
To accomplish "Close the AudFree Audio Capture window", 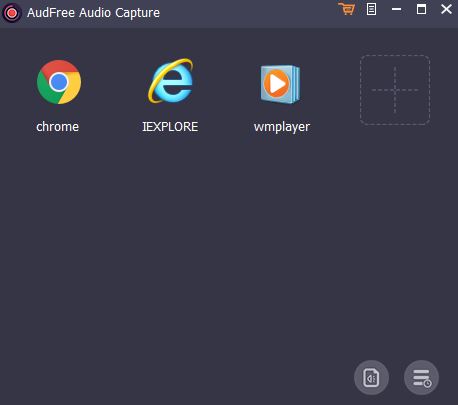I will click(446, 9).
